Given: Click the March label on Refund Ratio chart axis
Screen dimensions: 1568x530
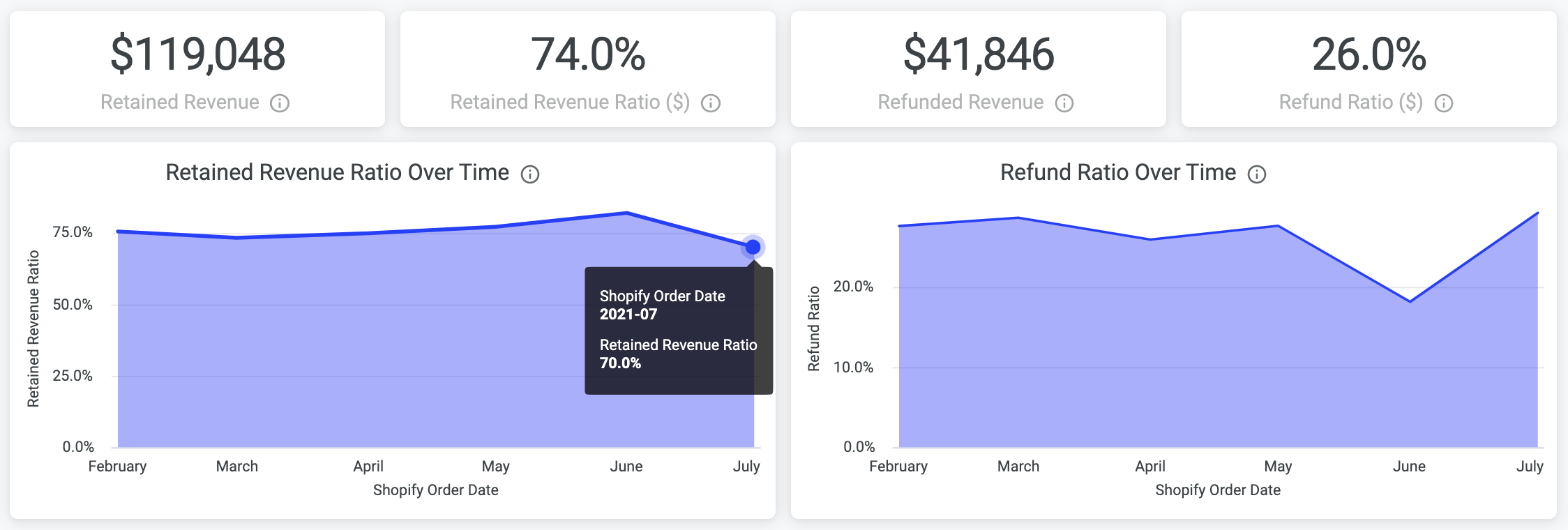Looking at the screenshot, I should click(x=1018, y=466).
